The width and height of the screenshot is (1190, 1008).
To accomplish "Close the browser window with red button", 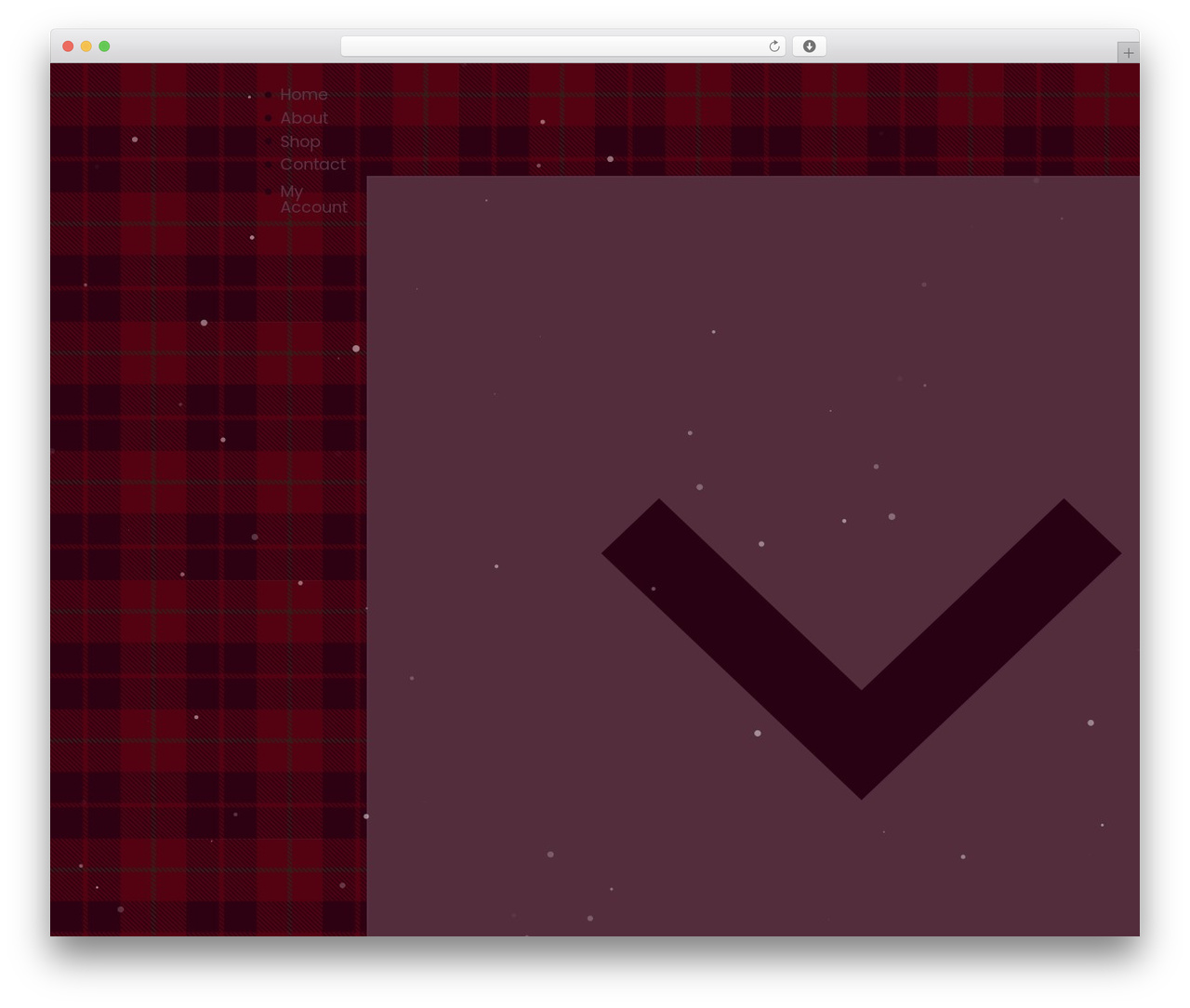I will coord(68,46).
